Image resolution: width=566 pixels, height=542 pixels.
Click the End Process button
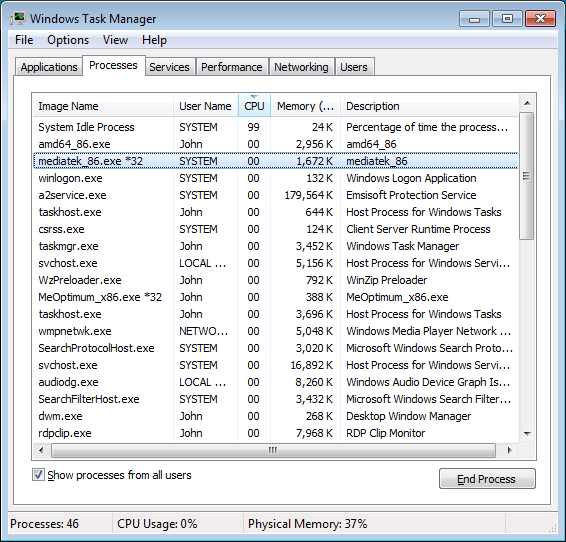[x=487, y=479]
